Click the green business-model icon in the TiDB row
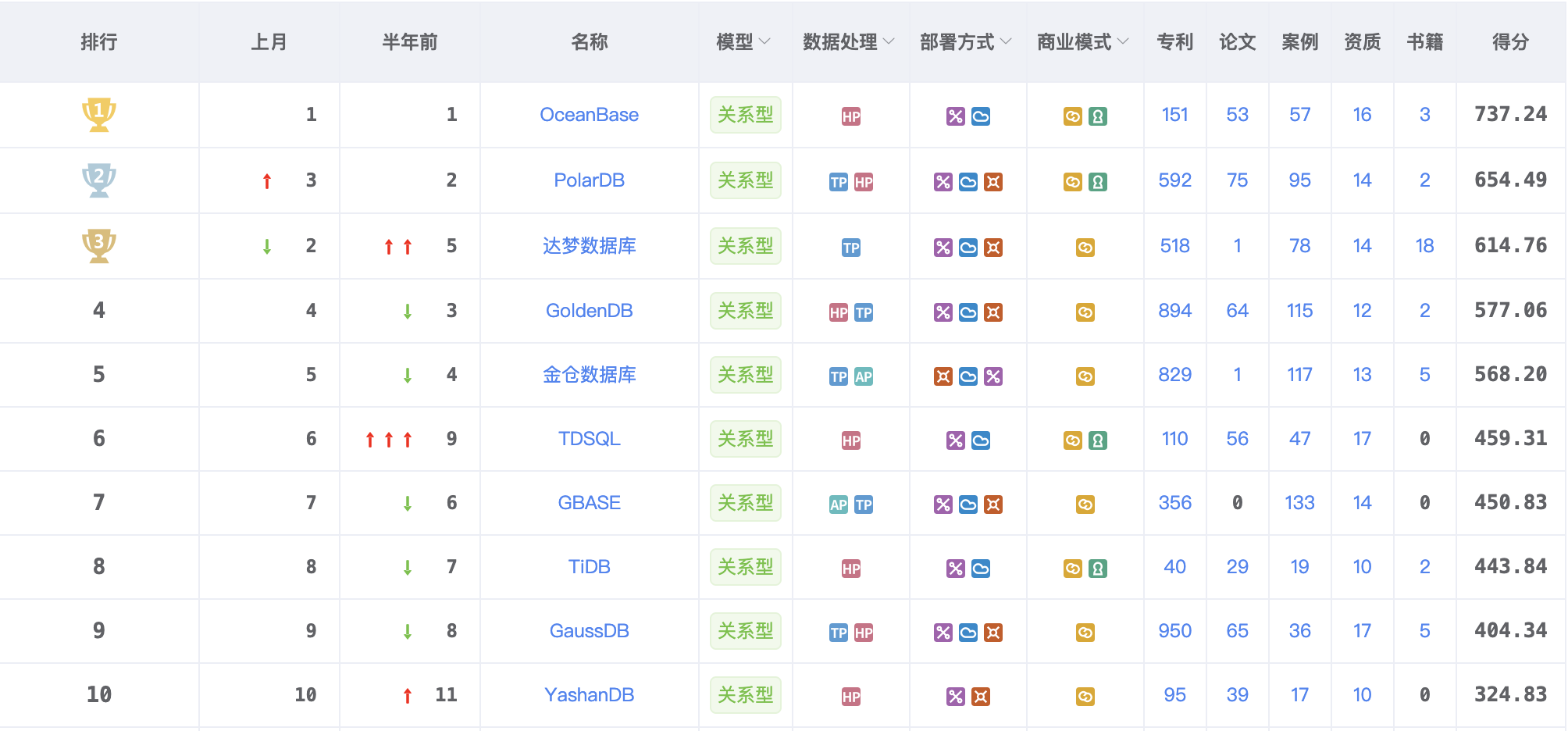Screen dimensions: 1568x731 click(x=1098, y=569)
